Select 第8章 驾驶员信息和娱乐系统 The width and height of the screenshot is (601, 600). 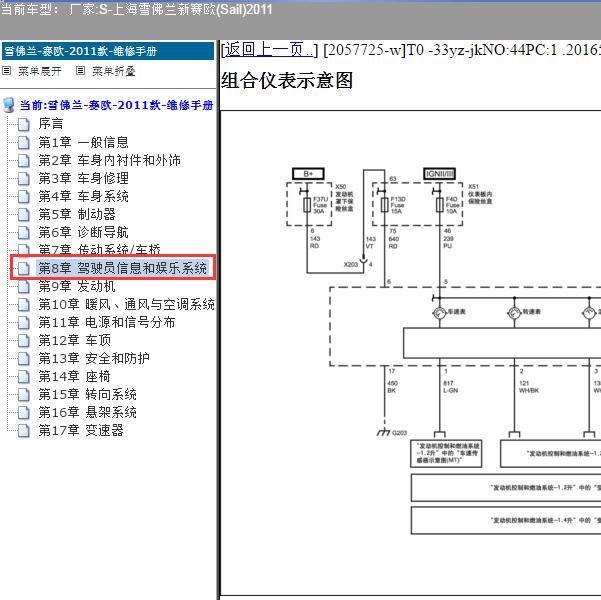(x=122, y=268)
